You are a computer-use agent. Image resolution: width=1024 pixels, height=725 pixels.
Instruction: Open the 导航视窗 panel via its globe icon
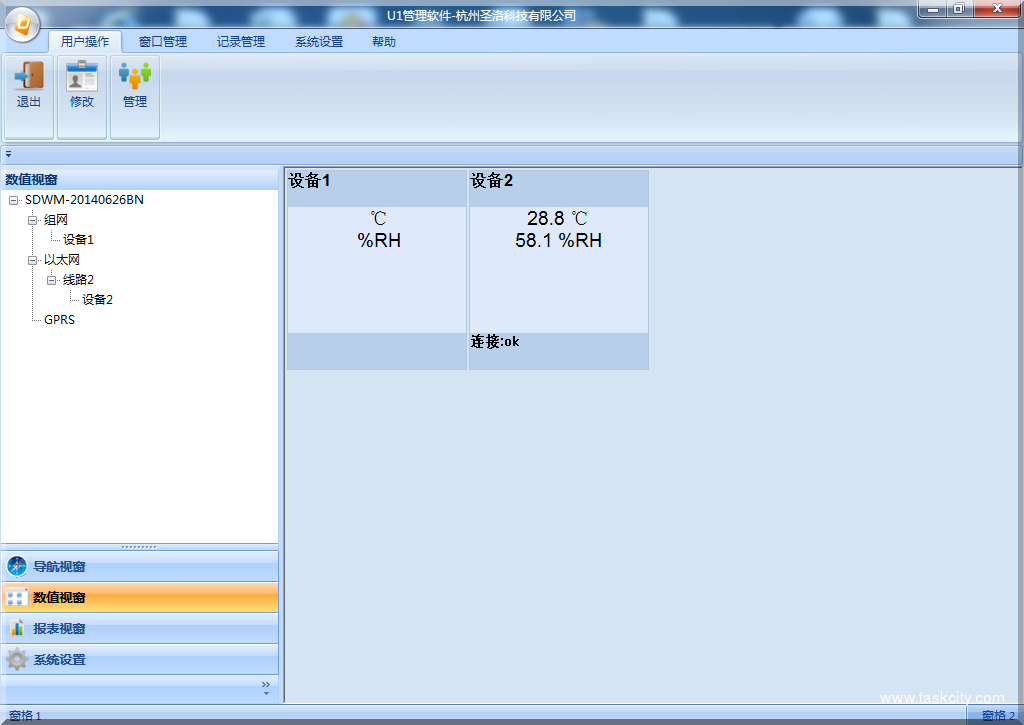coord(18,566)
